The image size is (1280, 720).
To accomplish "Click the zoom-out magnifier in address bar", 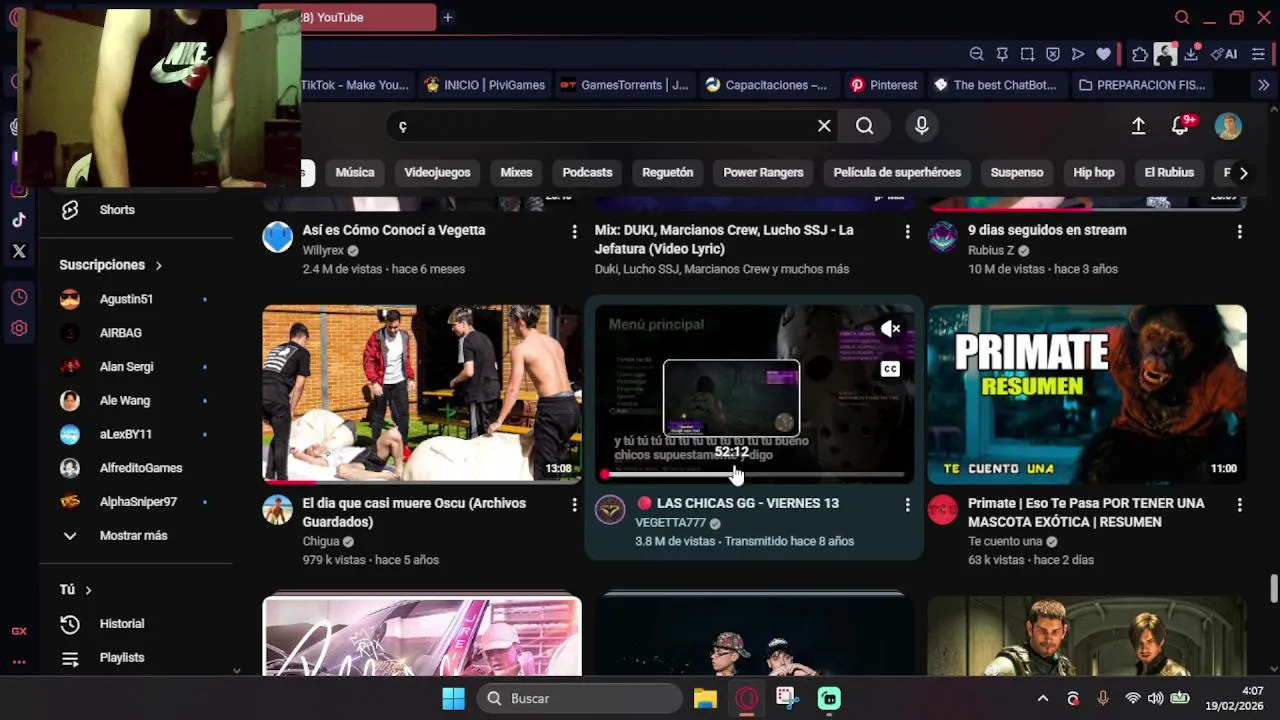I will [976, 54].
